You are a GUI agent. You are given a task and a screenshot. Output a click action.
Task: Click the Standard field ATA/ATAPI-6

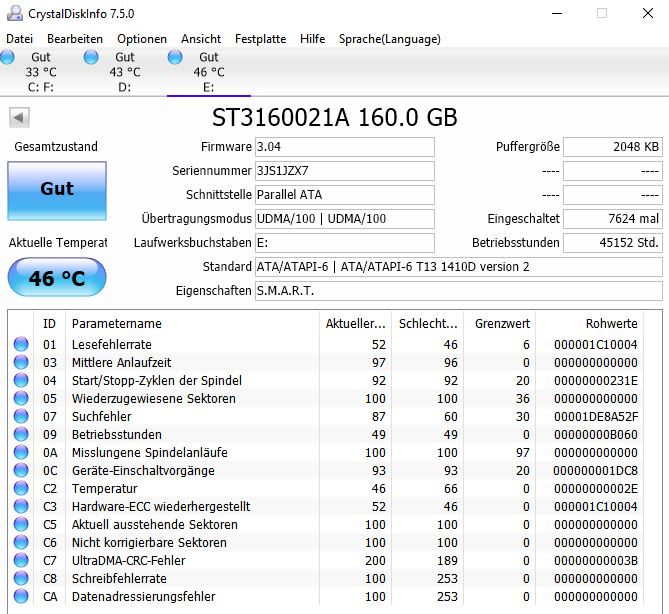(459, 267)
